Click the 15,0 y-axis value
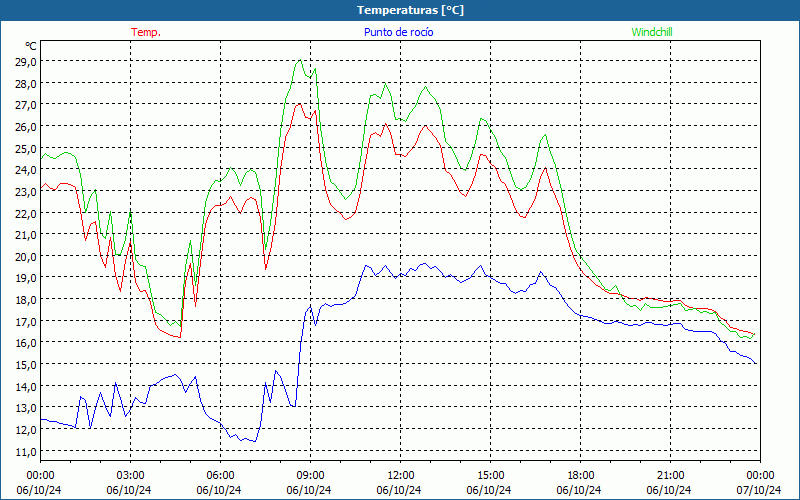800x500 pixels. (x=26, y=365)
